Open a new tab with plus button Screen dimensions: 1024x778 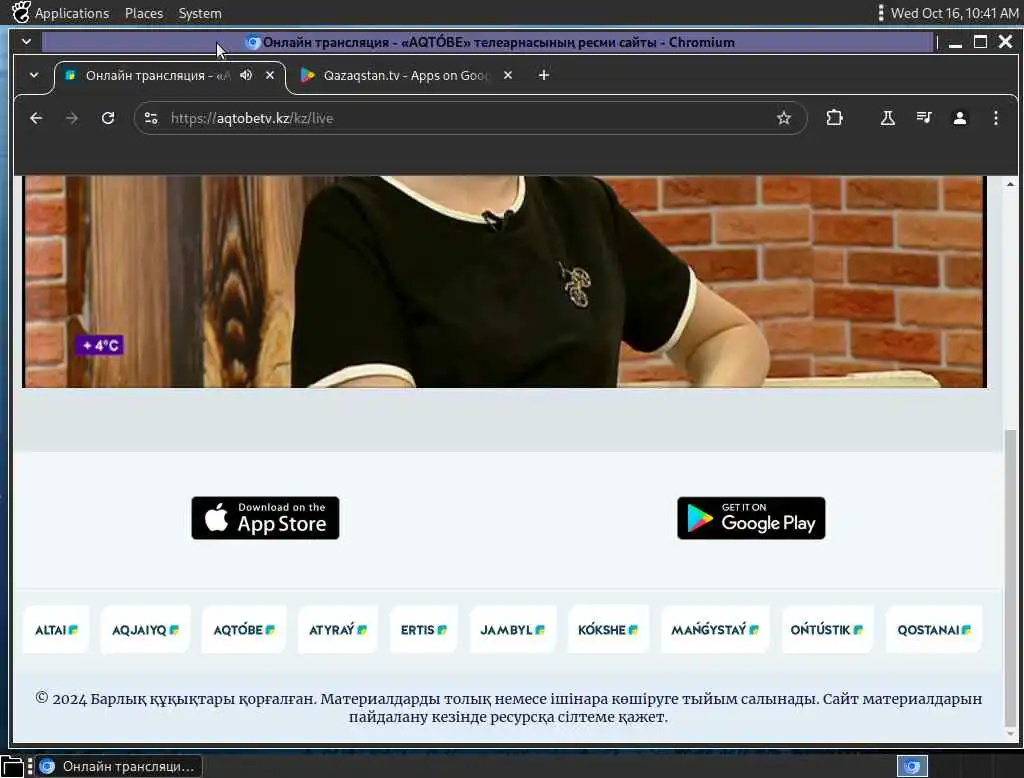[543, 75]
